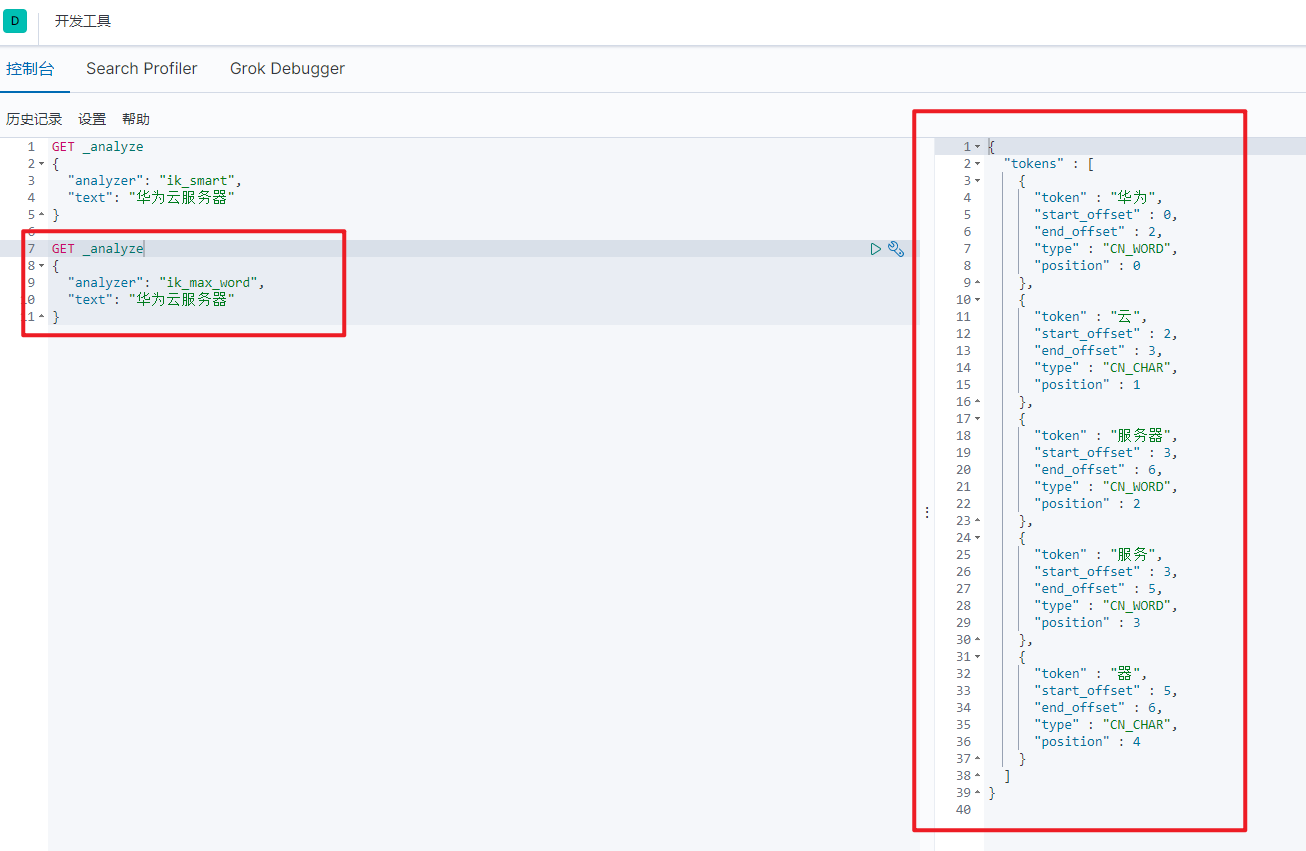Image resolution: width=1306 pixels, height=851 pixels.
Task: Collapse fold arrow at editor line 5
Action: point(42,215)
